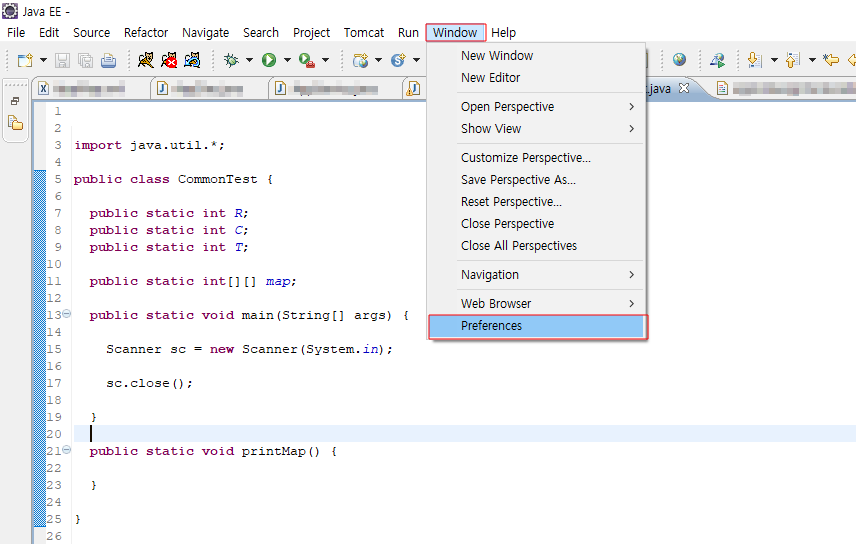
Task: Open the New wizard dropdown arrow
Action: point(43,60)
